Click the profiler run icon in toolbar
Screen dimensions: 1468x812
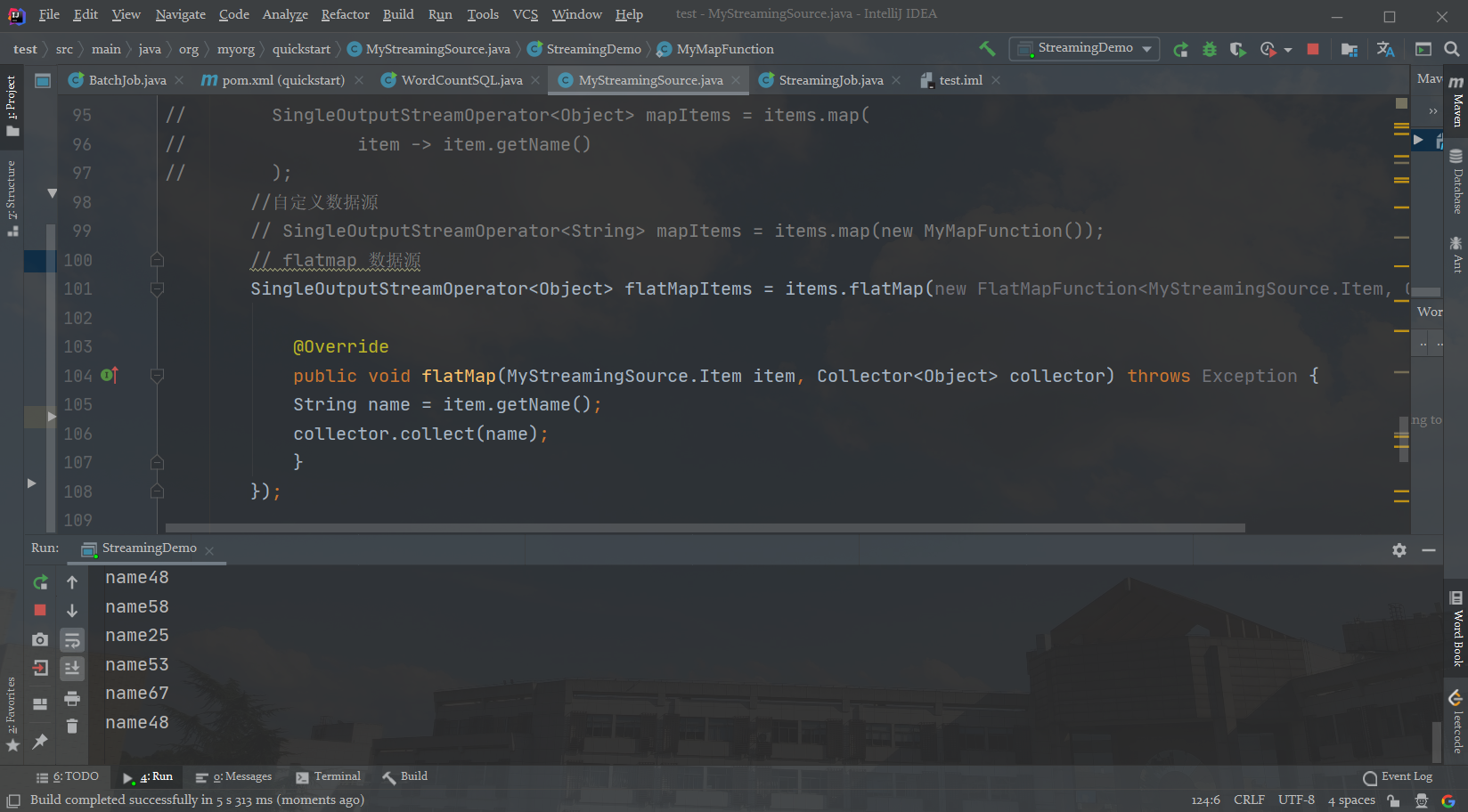(x=1268, y=50)
